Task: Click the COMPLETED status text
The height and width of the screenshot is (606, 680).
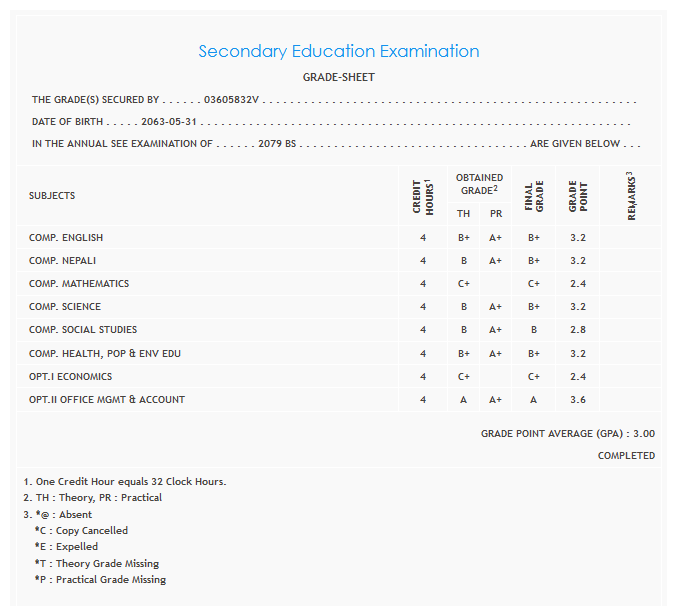Action: (x=626, y=456)
